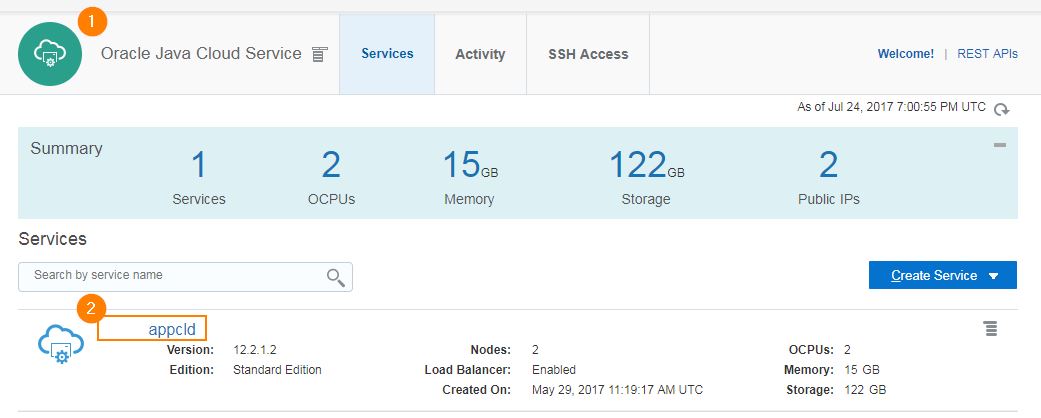1041x418 pixels.
Task: Click the Oracle Java Cloud Service logo icon
Action: click(50, 54)
